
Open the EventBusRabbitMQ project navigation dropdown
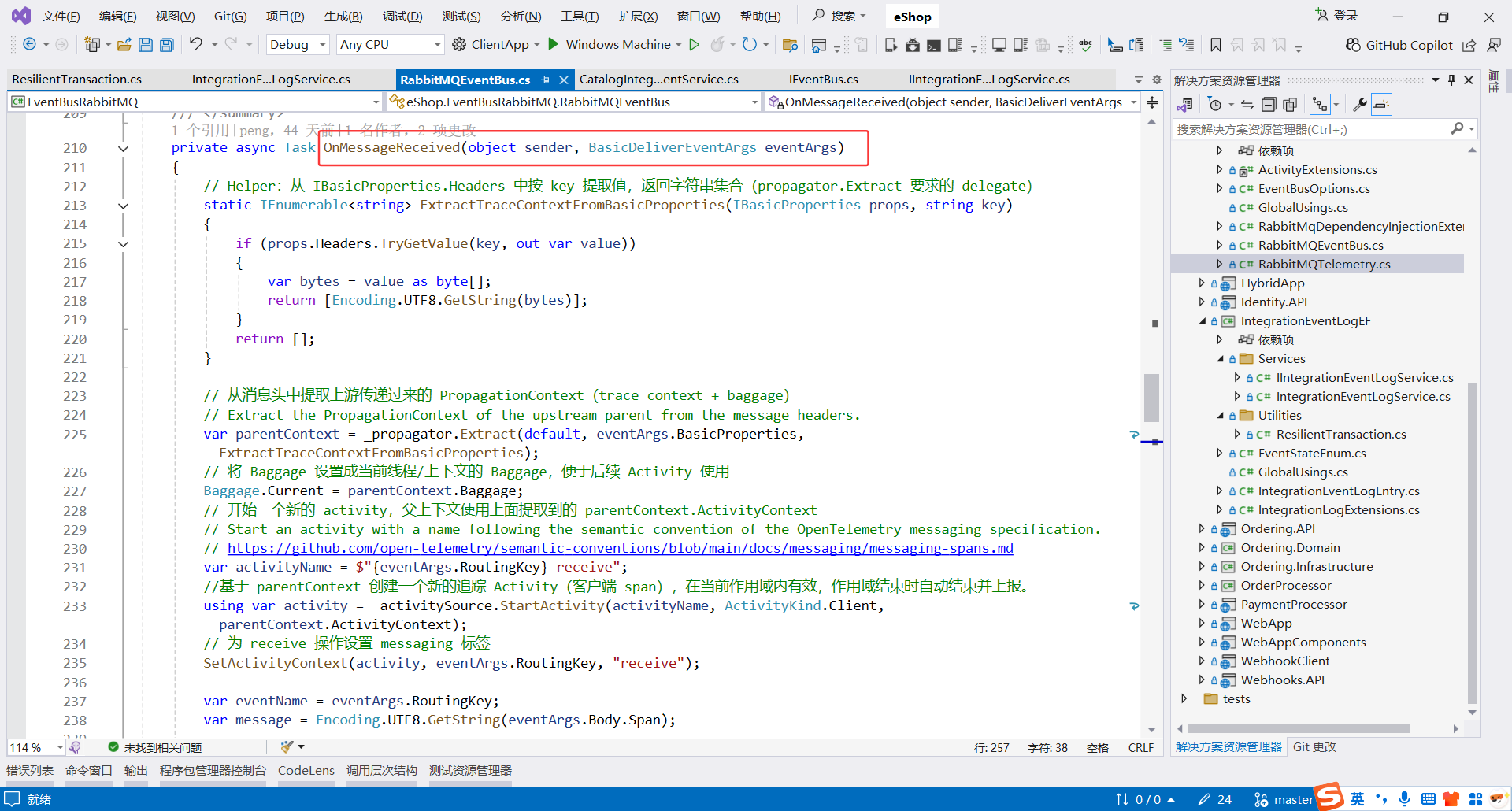196,102
